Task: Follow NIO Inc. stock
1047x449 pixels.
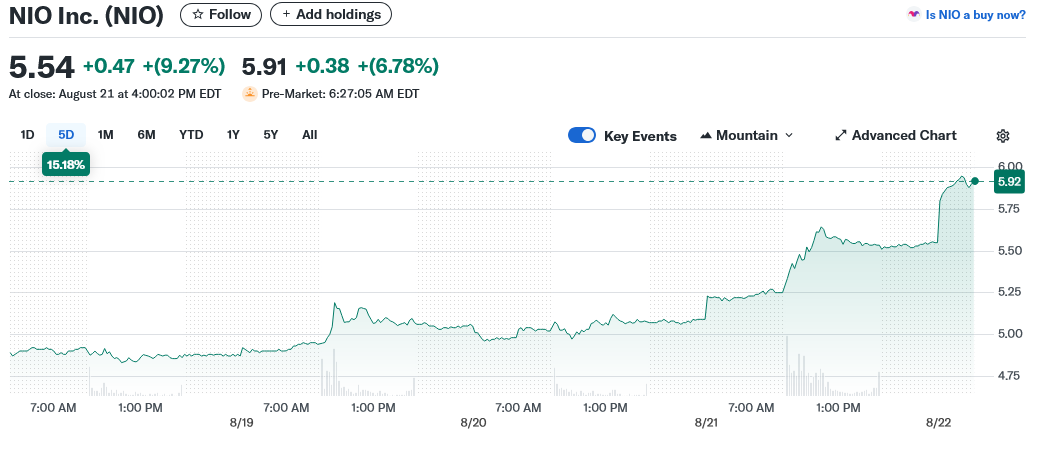Action: tap(221, 14)
